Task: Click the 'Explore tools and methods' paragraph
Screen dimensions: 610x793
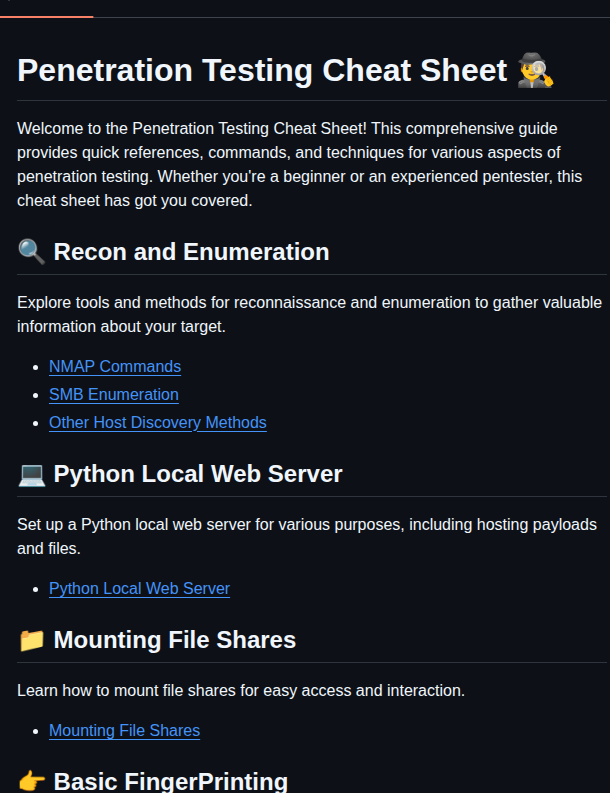Action: (310, 315)
